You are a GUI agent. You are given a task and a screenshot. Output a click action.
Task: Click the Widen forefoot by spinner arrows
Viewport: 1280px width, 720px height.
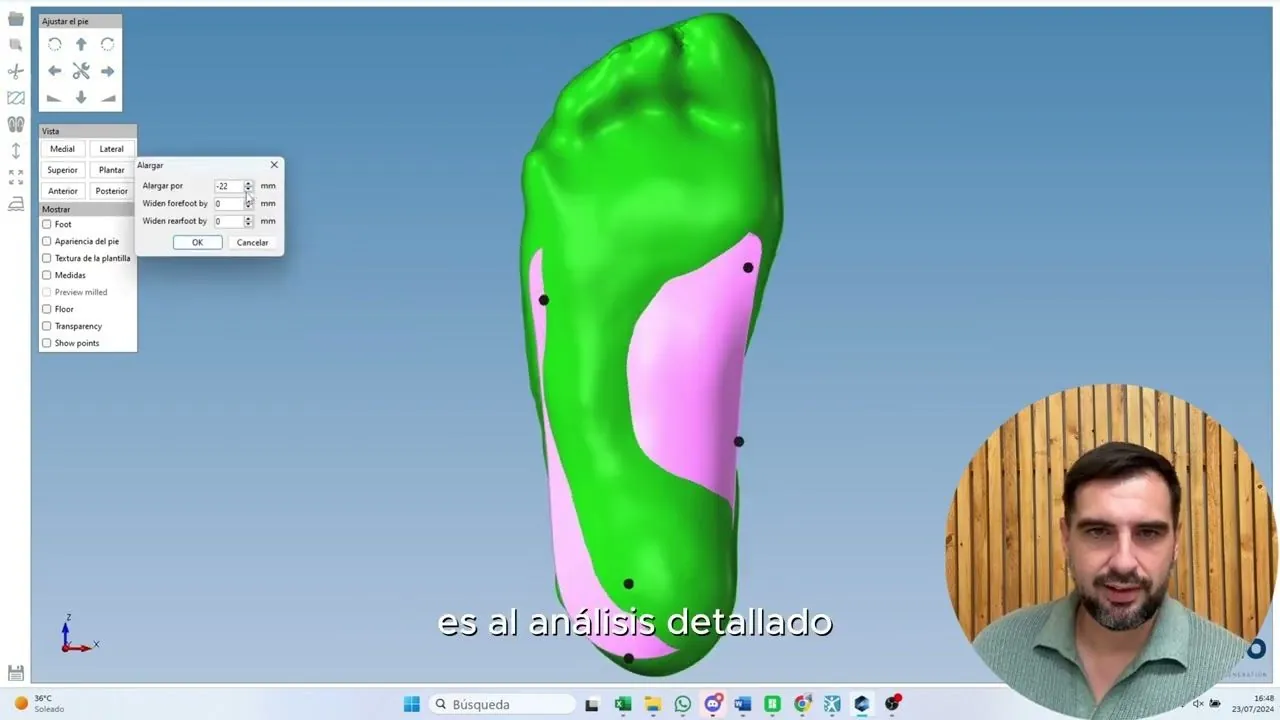click(249, 203)
